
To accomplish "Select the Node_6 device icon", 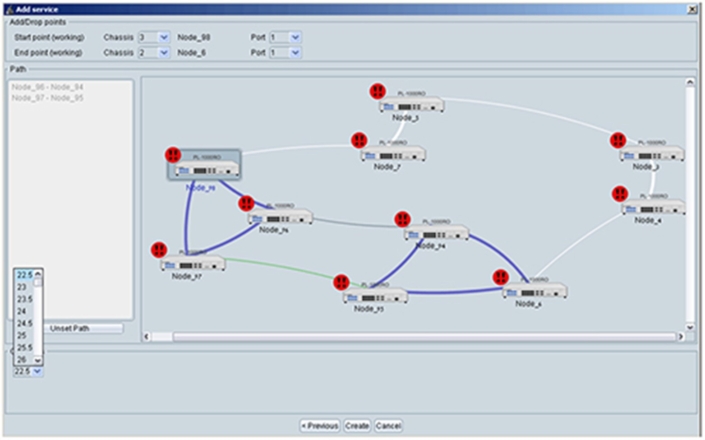I will tap(535, 291).
